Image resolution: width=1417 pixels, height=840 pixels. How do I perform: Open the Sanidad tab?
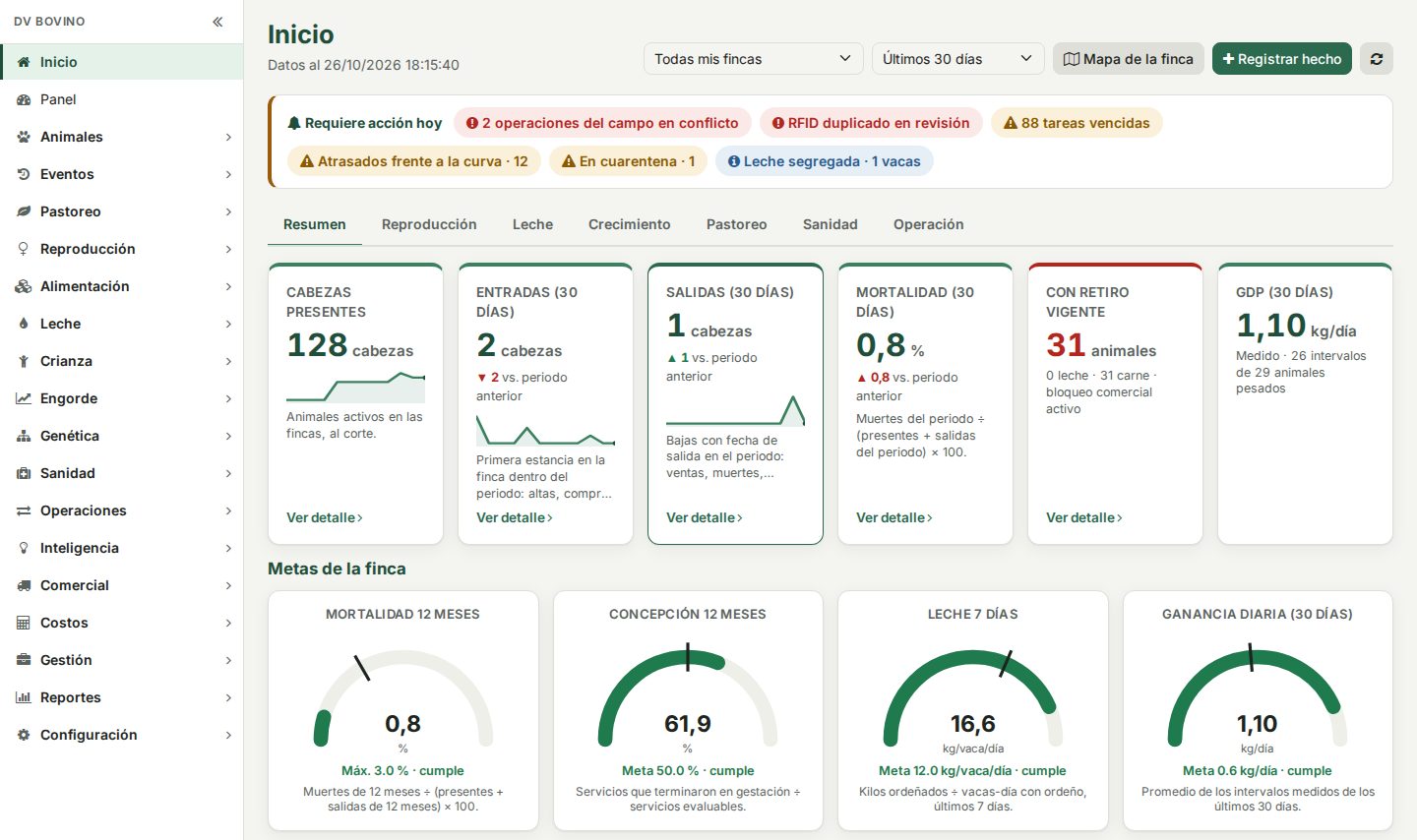pos(831,224)
